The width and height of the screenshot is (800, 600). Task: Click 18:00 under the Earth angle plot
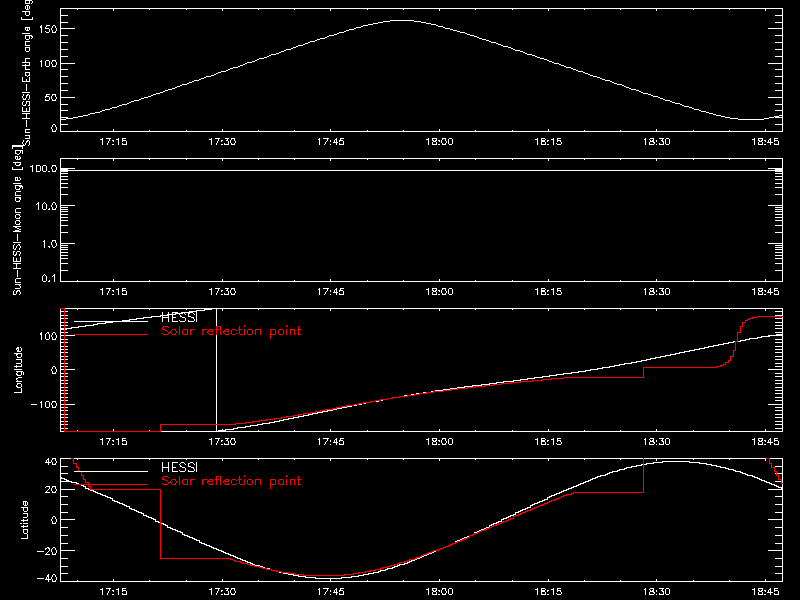pos(439,141)
